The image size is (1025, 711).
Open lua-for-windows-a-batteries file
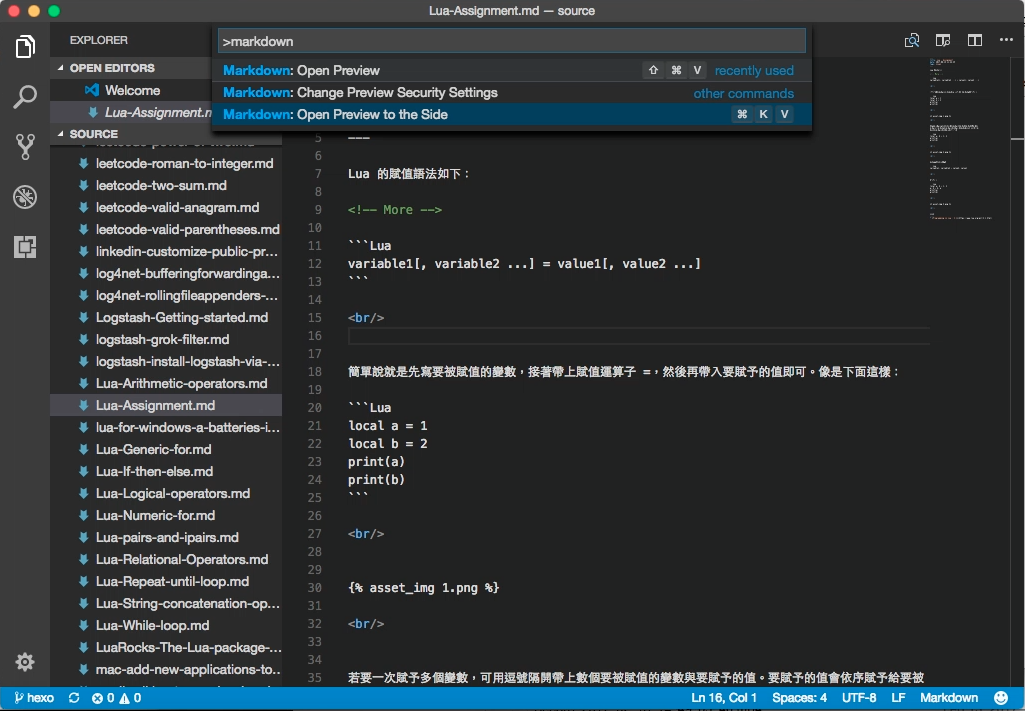(x=166, y=427)
